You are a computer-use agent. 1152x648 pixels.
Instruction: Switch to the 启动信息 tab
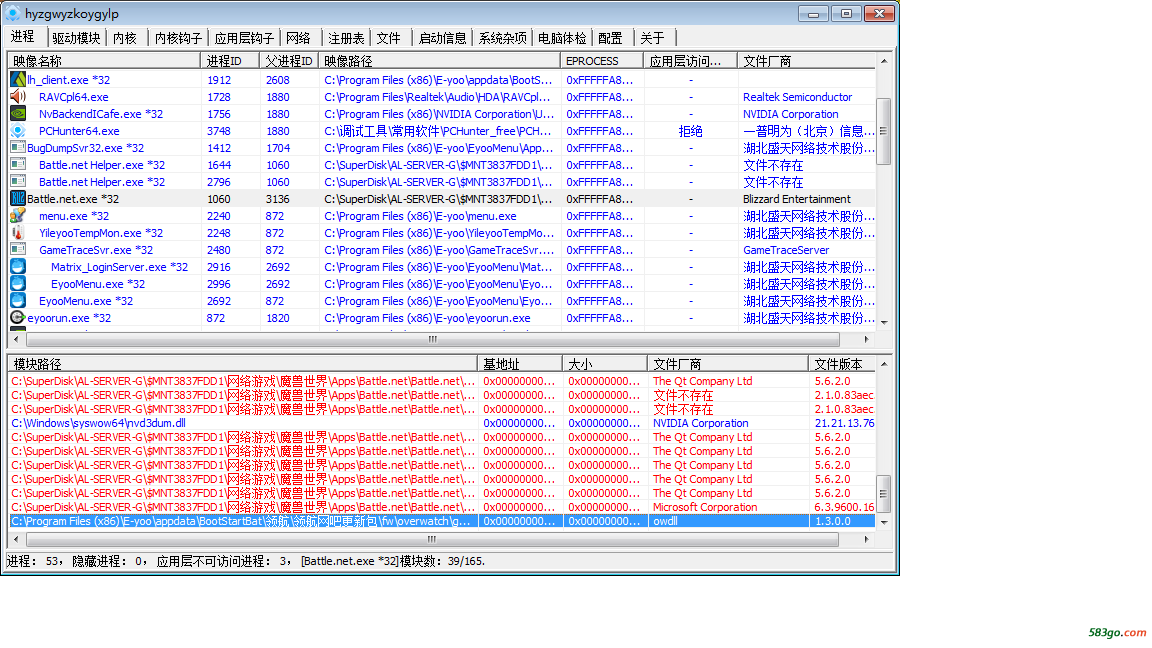click(x=442, y=38)
